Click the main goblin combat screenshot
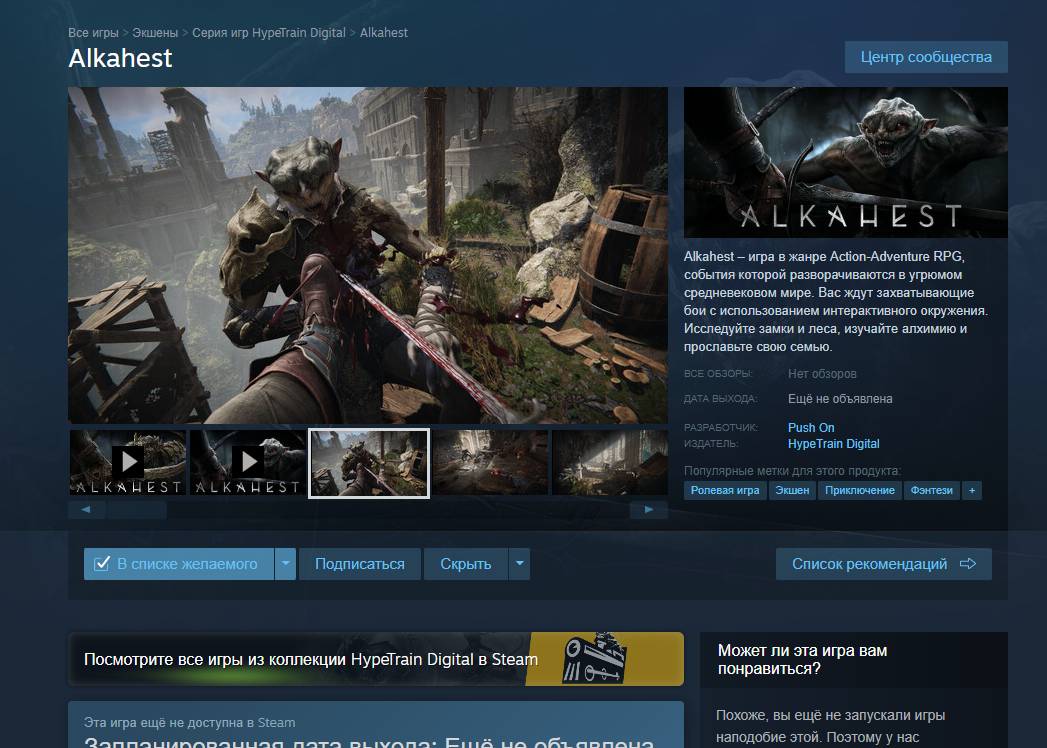The height and width of the screenshot is (748, 1047). click(x=368, y=255)
